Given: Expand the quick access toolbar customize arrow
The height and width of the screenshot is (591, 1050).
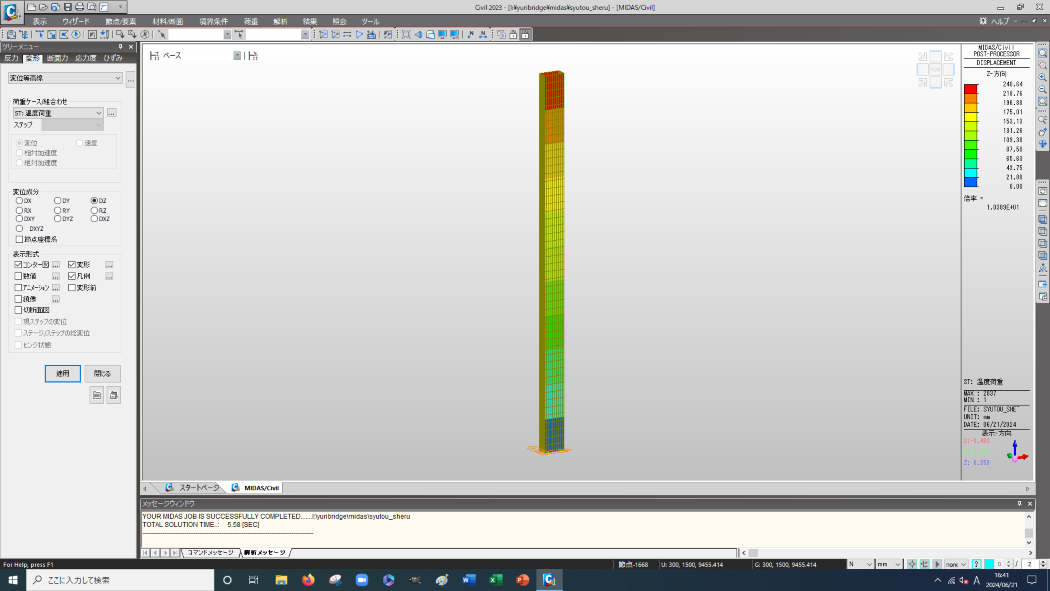Looking at the screenshot, I should 121,7.
